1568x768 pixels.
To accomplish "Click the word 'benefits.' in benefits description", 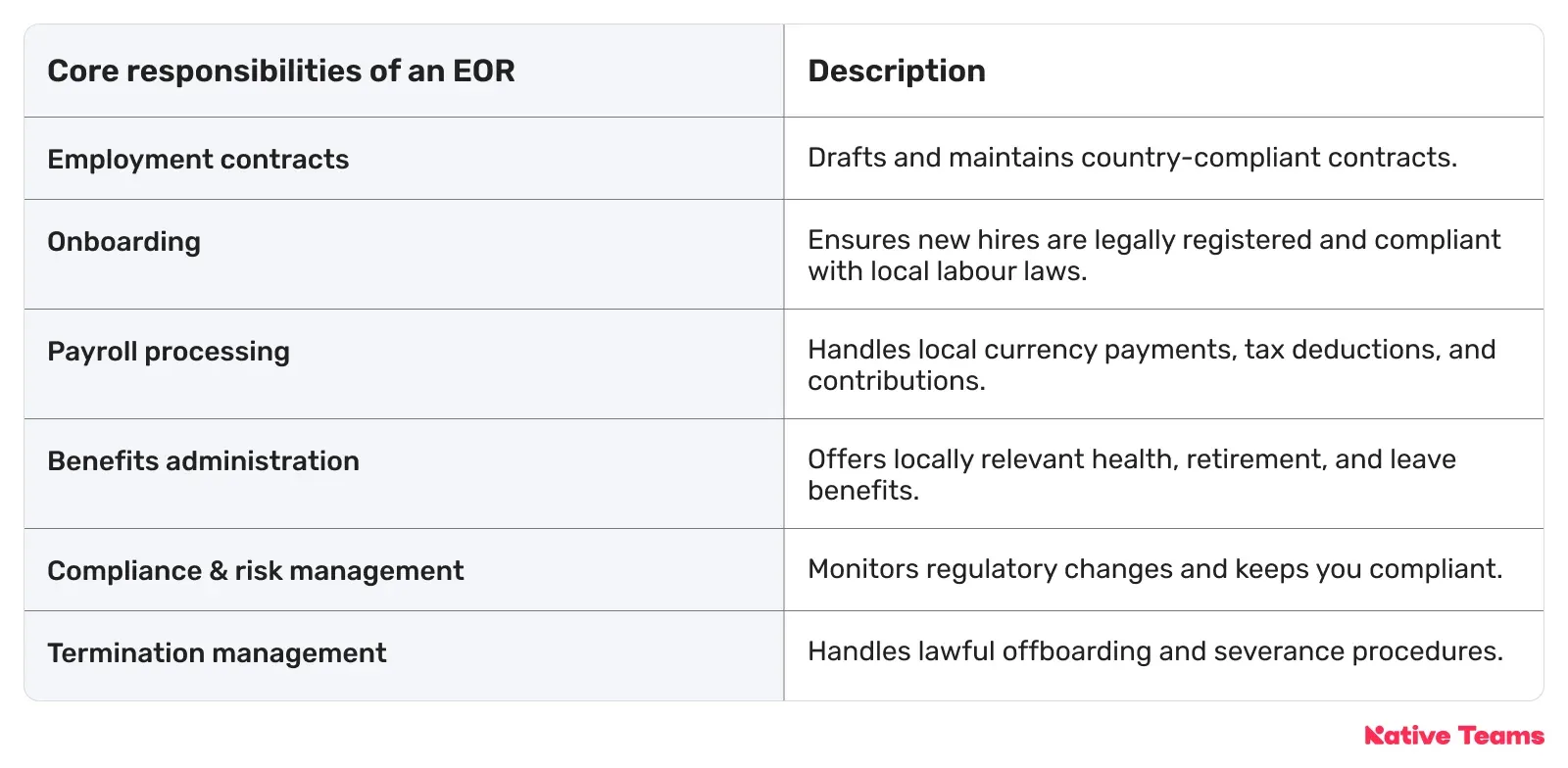I will (863, 491).
